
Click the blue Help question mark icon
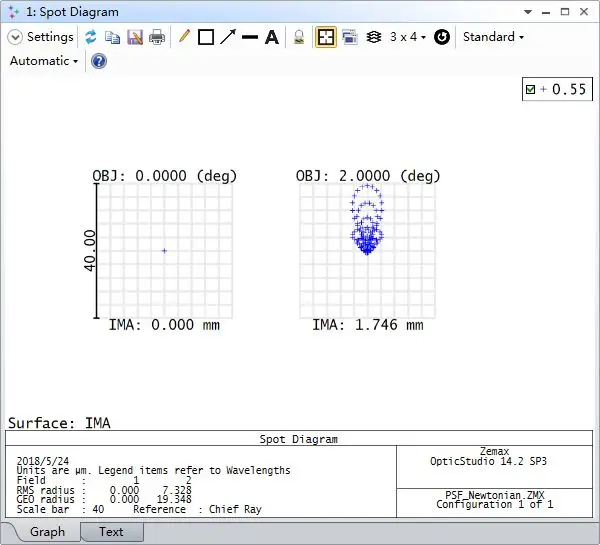coord(99,61)
